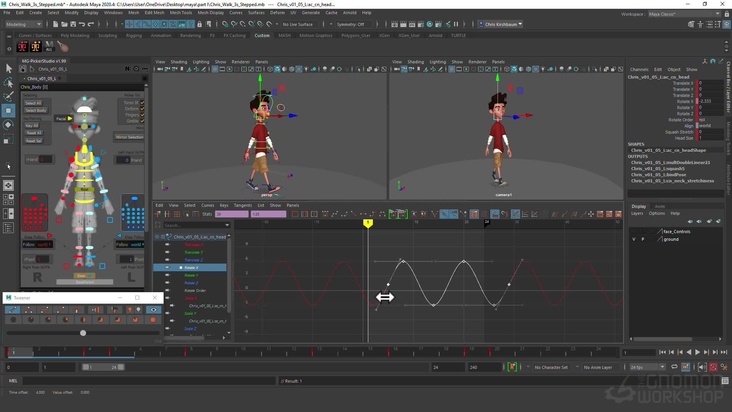
Task: Toggle the Deform checkbox in picker
Action: click(x=142, y=109)
